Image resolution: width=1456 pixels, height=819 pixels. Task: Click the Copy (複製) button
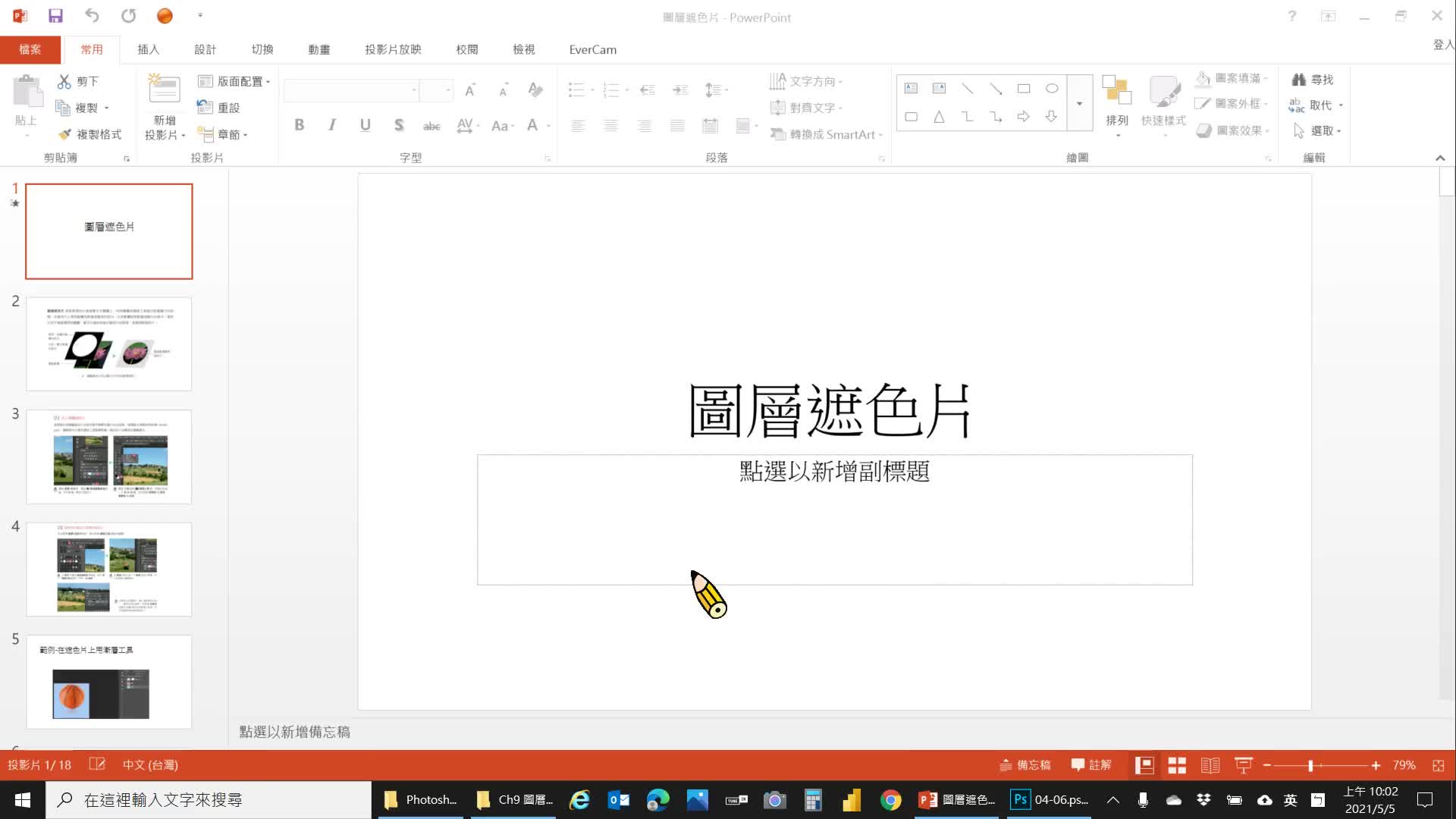(x=77, y=108)
